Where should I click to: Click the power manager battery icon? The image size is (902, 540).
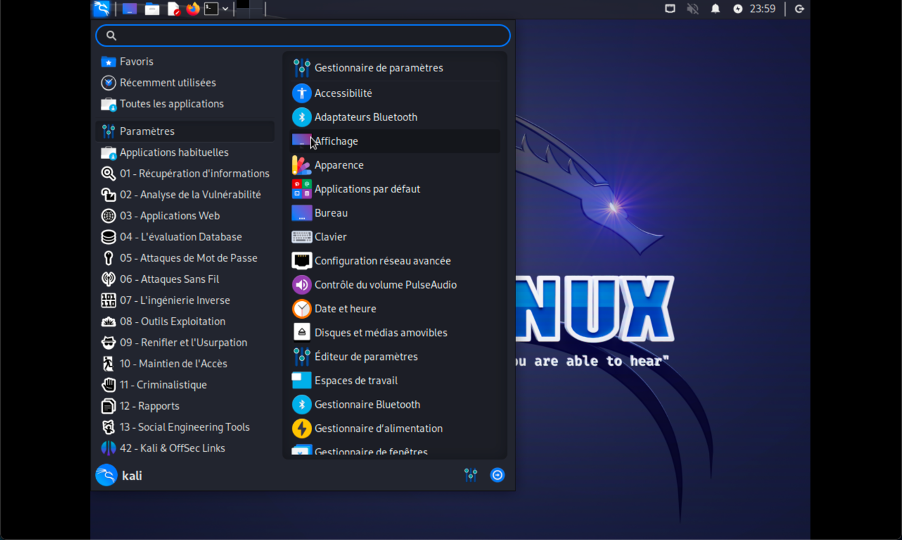pyautogui.click(x=738, y=9)
